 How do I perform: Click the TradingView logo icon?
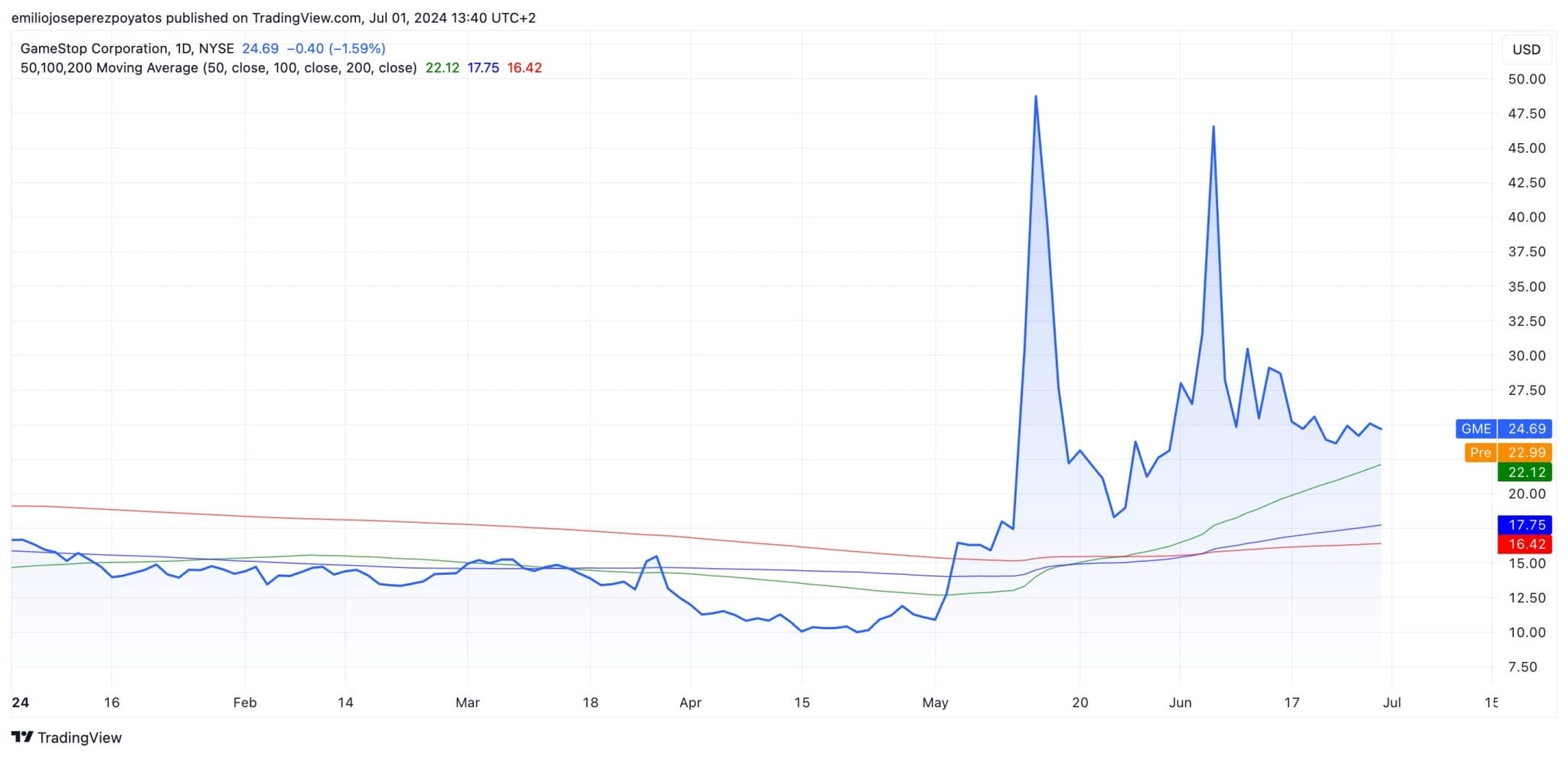click(22, 737)
